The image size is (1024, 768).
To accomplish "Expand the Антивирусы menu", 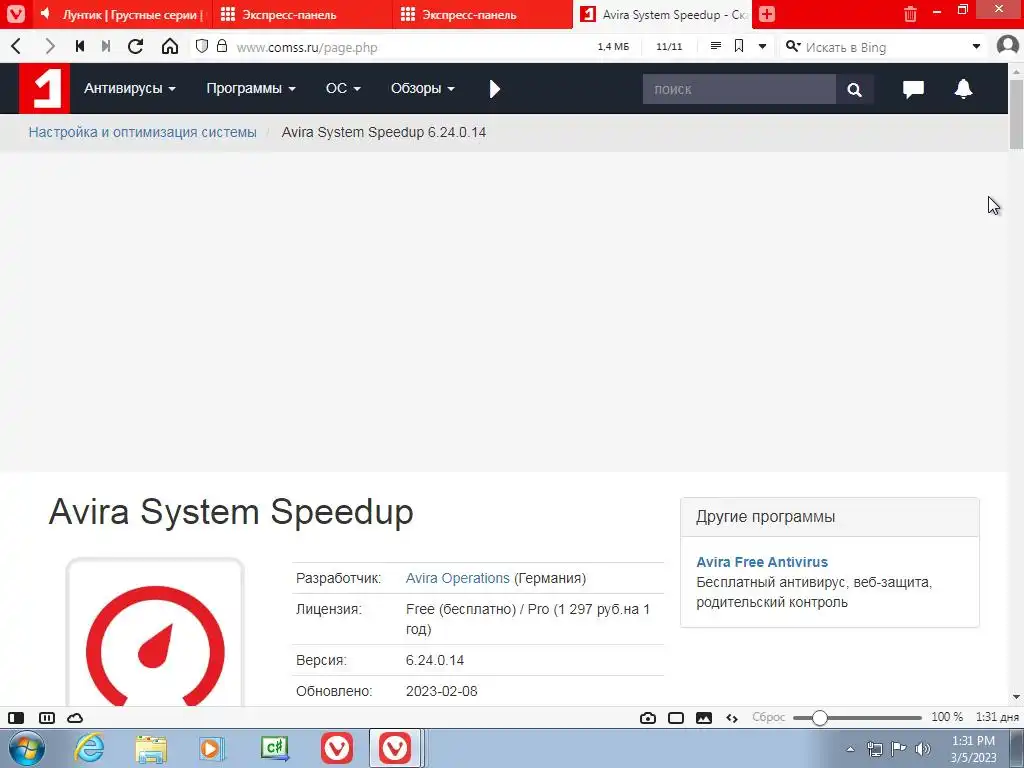I will click(x=129, y=88).
